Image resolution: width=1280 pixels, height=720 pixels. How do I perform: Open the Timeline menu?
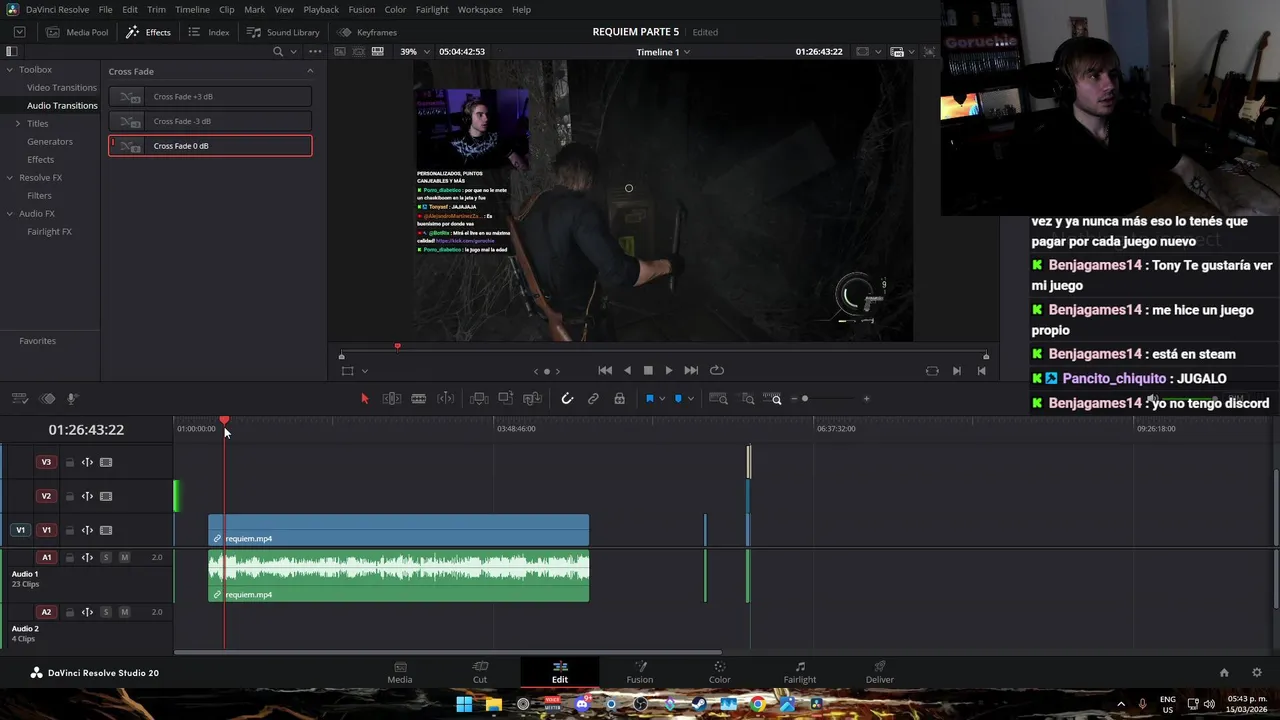click(x=192, y=9)
